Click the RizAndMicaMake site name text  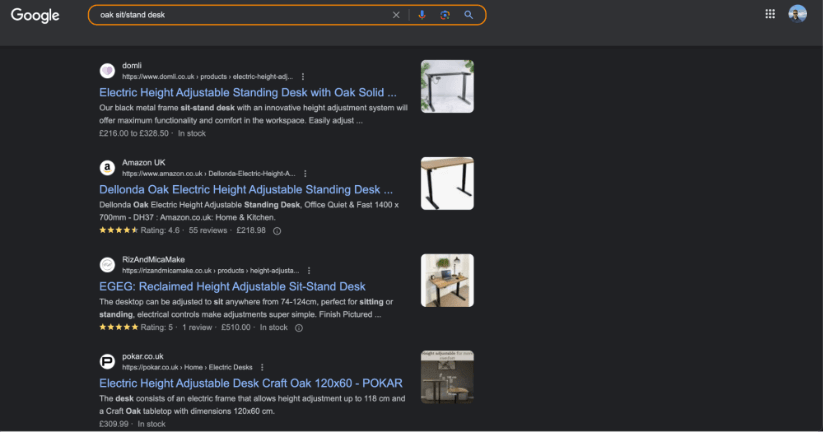pyautogui.click(x=153, y=260)
